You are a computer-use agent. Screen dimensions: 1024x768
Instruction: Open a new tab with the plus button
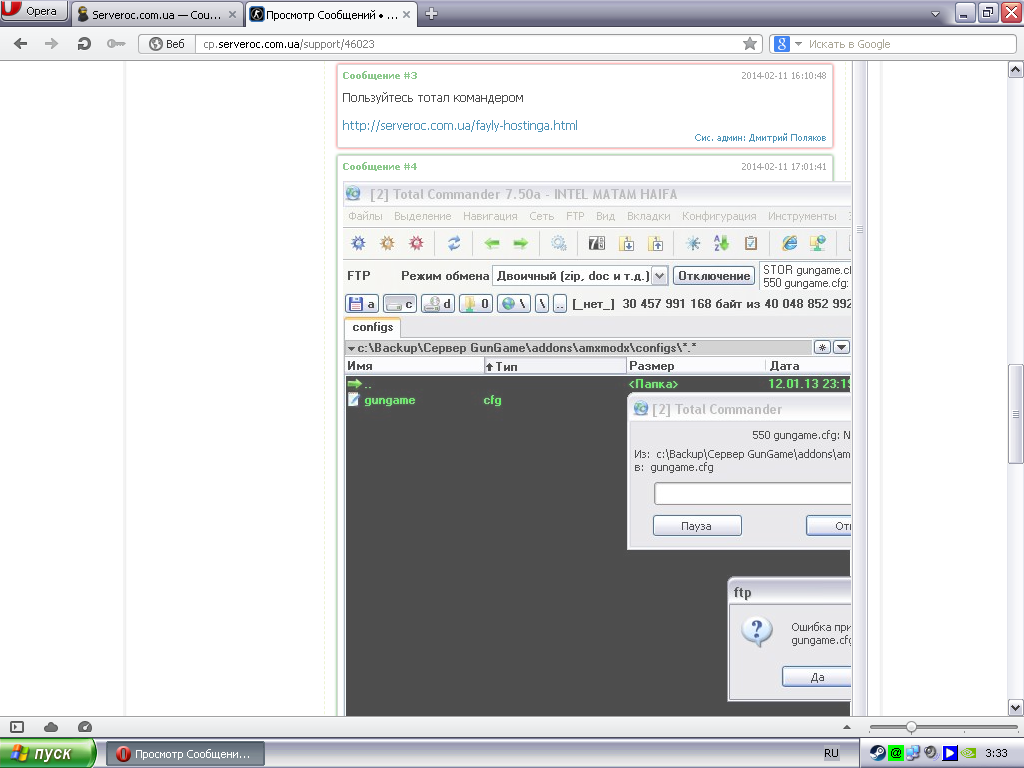[431, 14]
